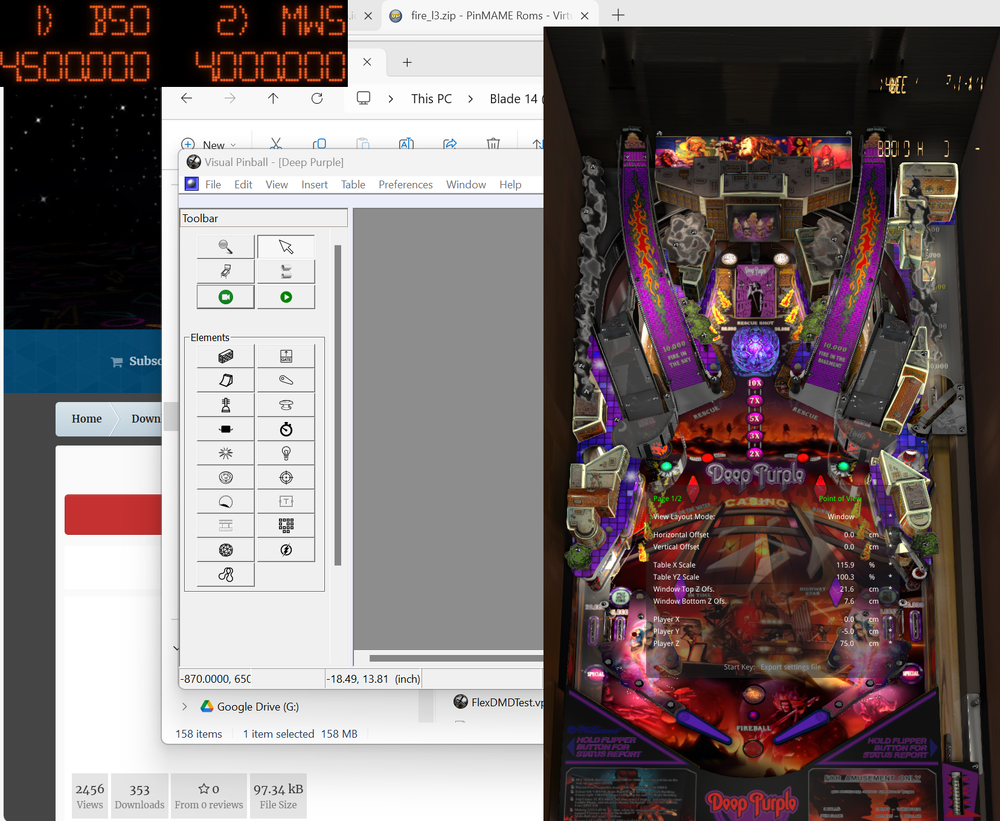Viewport: 1000px width, 821px height.
Task: Insert a Decal element
Action: click(x=226, y=501)
